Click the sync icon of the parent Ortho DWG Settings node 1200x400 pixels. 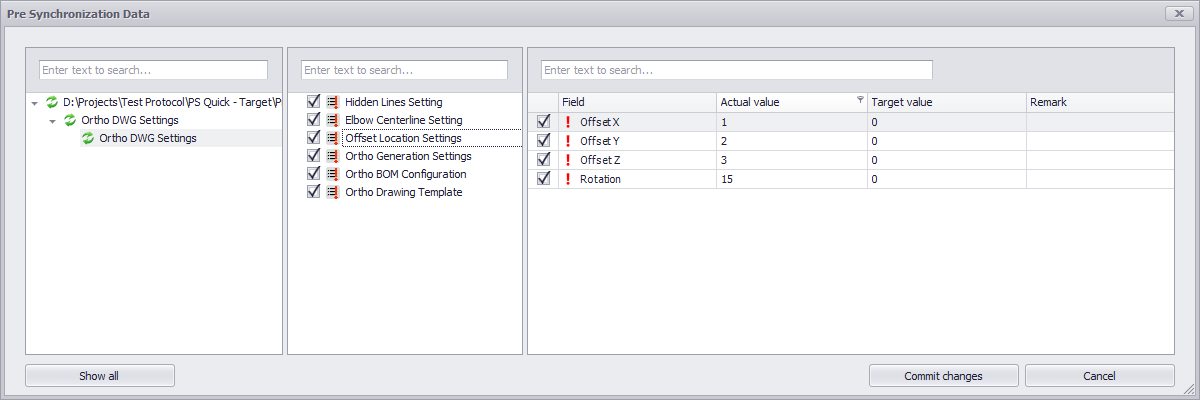click(x=70, y=120)
